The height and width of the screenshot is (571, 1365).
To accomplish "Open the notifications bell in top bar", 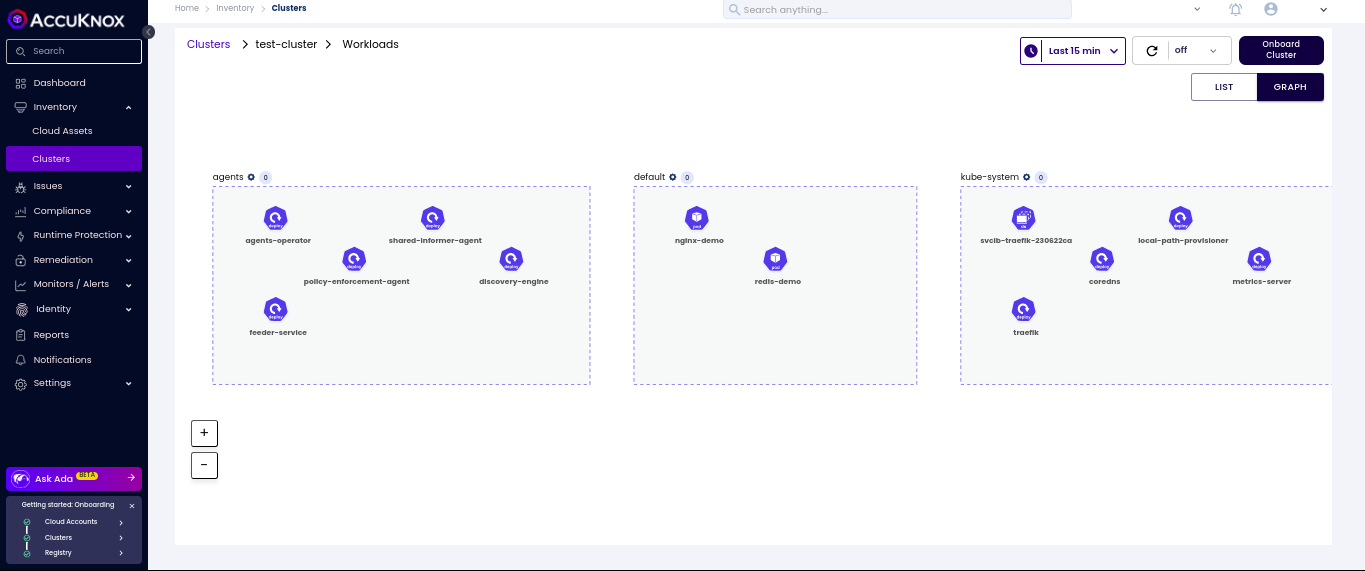I will [1236, 9].
